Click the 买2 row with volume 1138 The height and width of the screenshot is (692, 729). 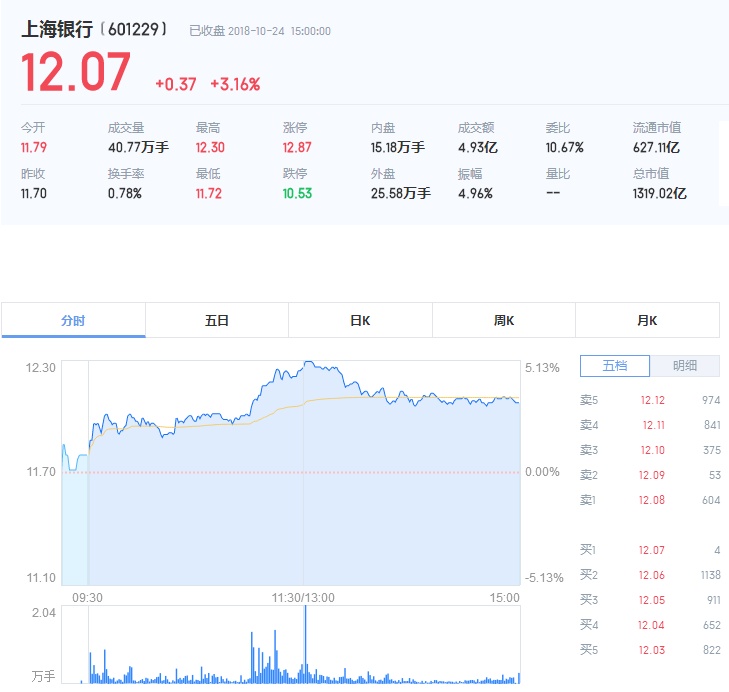(650, 575)
